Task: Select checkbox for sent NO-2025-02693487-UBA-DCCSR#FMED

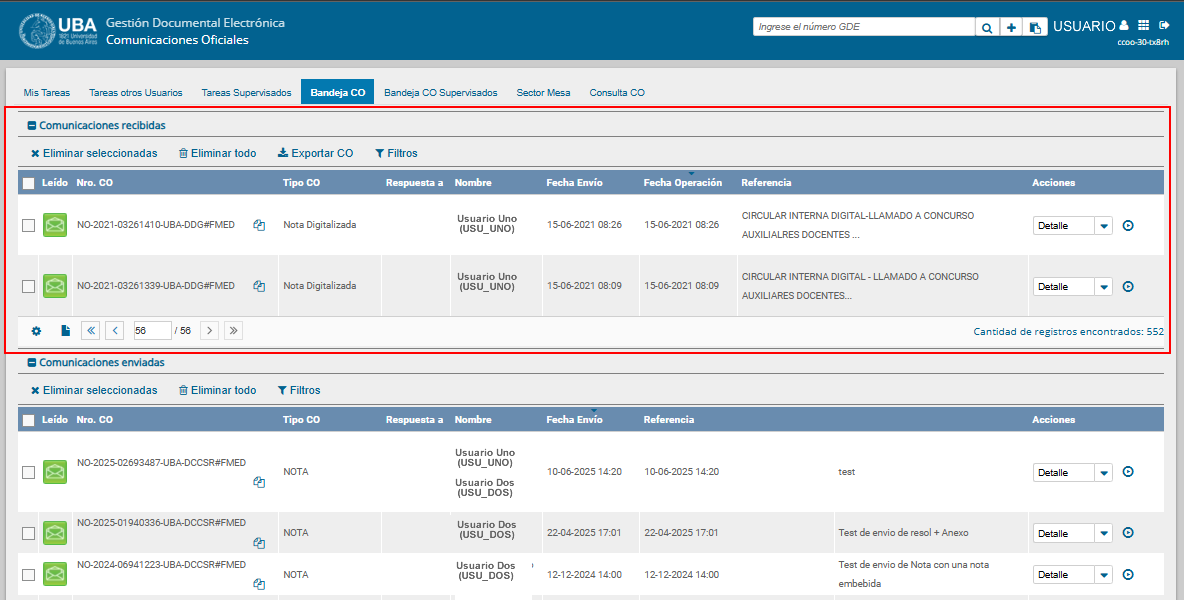Action: click(29, 472)
